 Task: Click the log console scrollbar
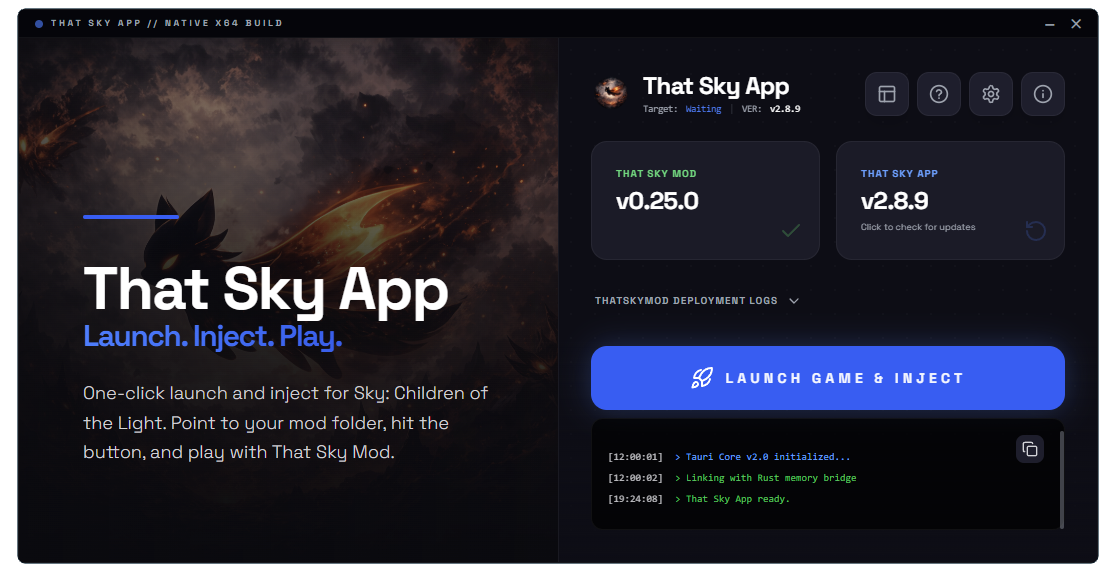click(1062, 479)
